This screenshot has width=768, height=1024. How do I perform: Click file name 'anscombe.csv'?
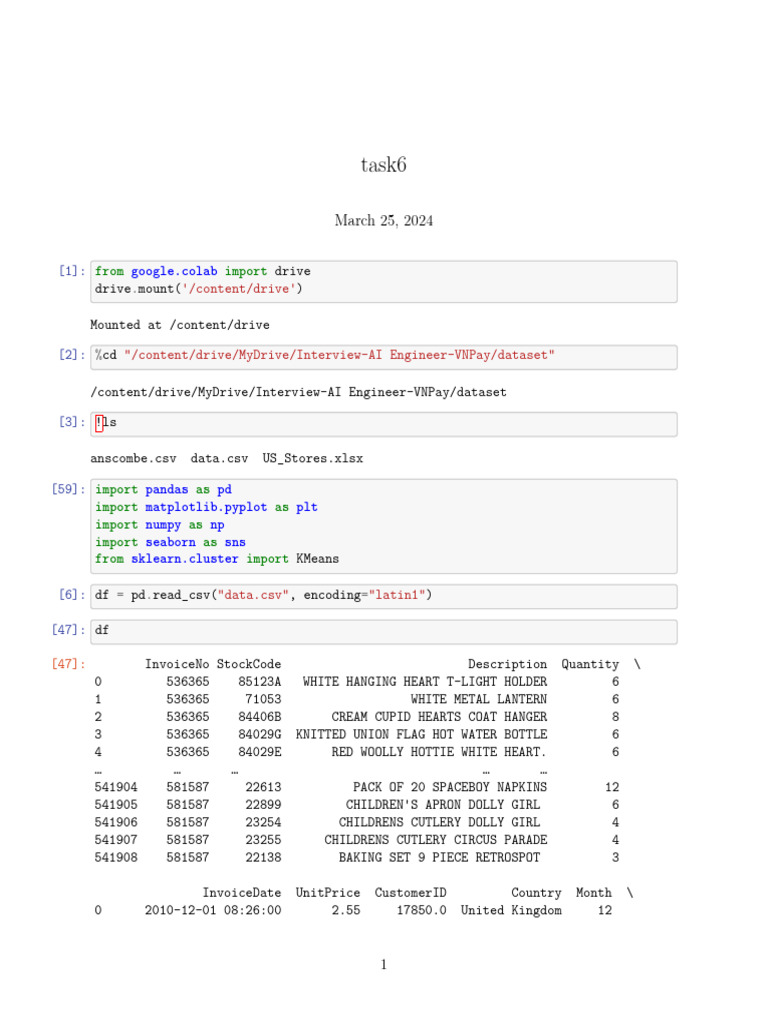133,458
